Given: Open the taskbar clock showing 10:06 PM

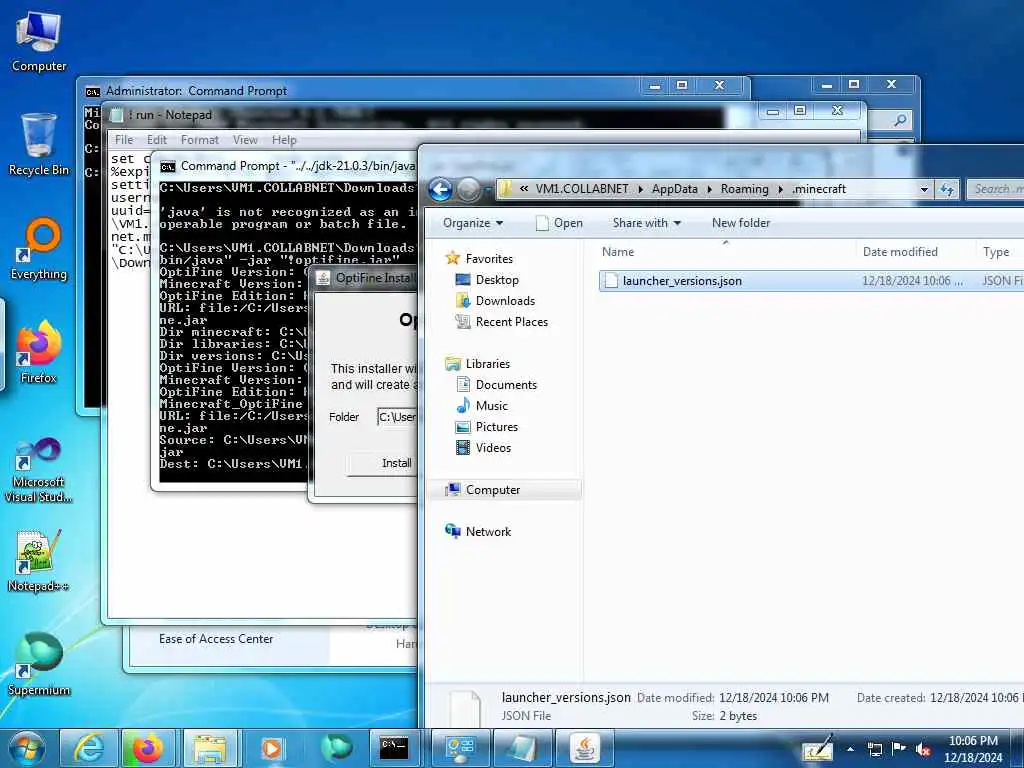Looking at the screenshot, I should [x=973, y=749].
